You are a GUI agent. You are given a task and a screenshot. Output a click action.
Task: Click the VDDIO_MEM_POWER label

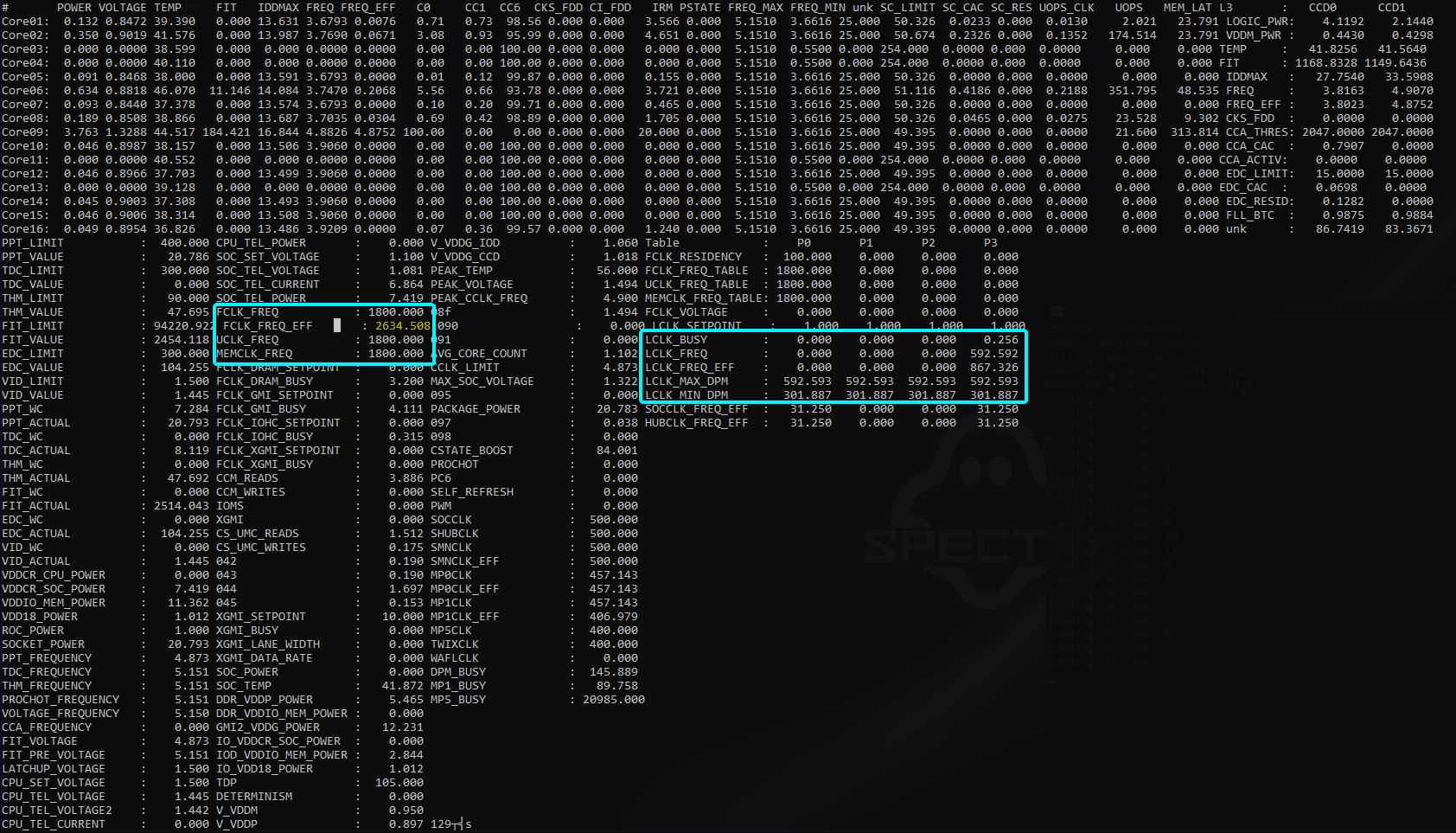[54, 603]
